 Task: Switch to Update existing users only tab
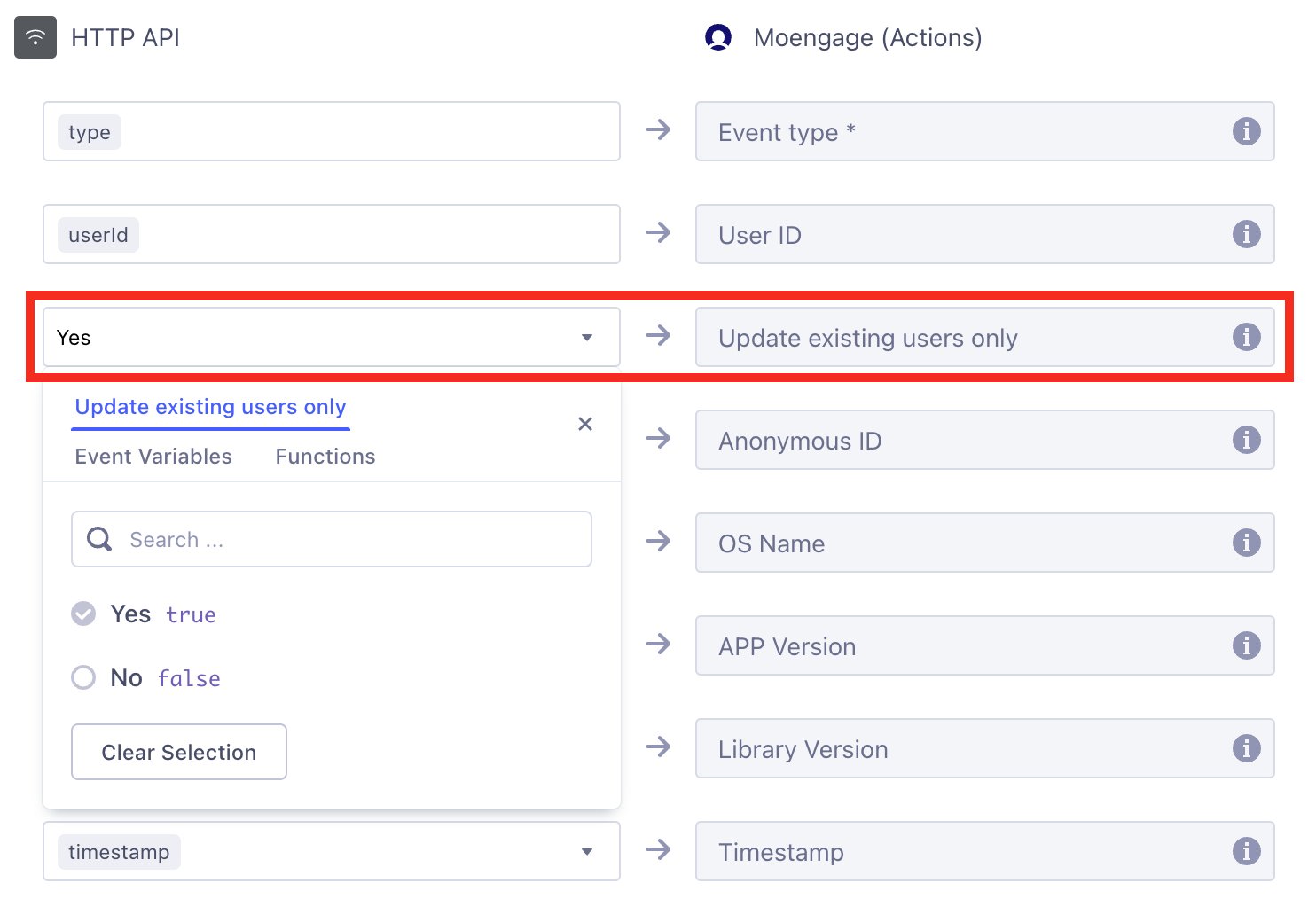point(210,407)
